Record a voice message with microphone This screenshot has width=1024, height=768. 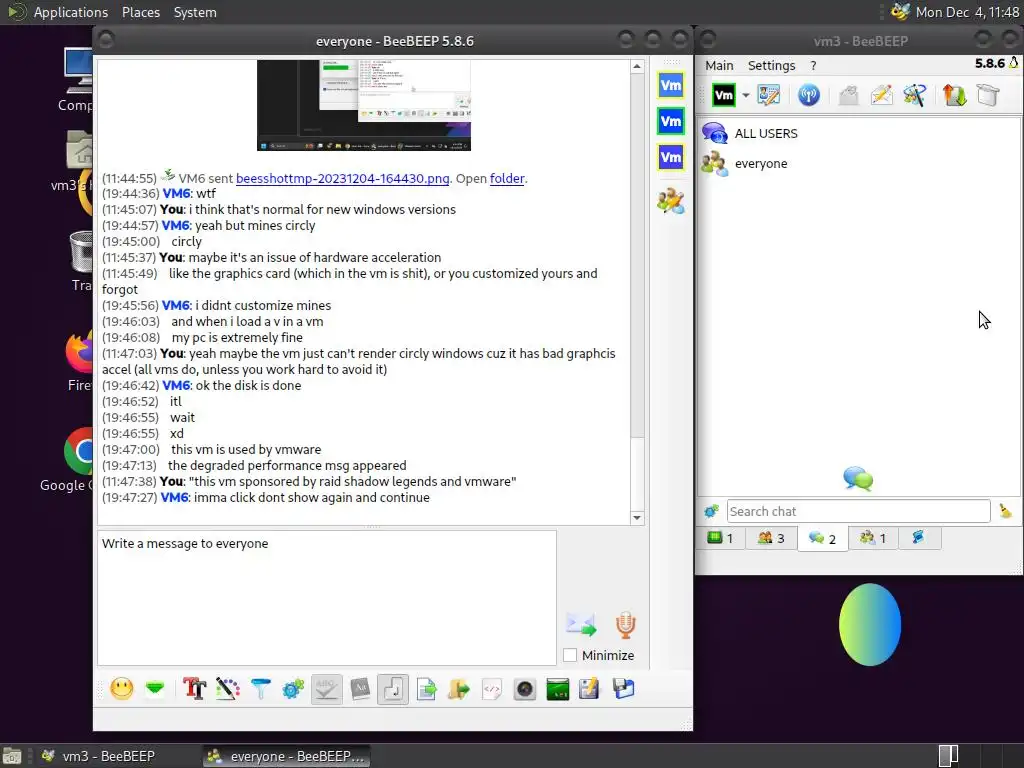tap(625, 624)
